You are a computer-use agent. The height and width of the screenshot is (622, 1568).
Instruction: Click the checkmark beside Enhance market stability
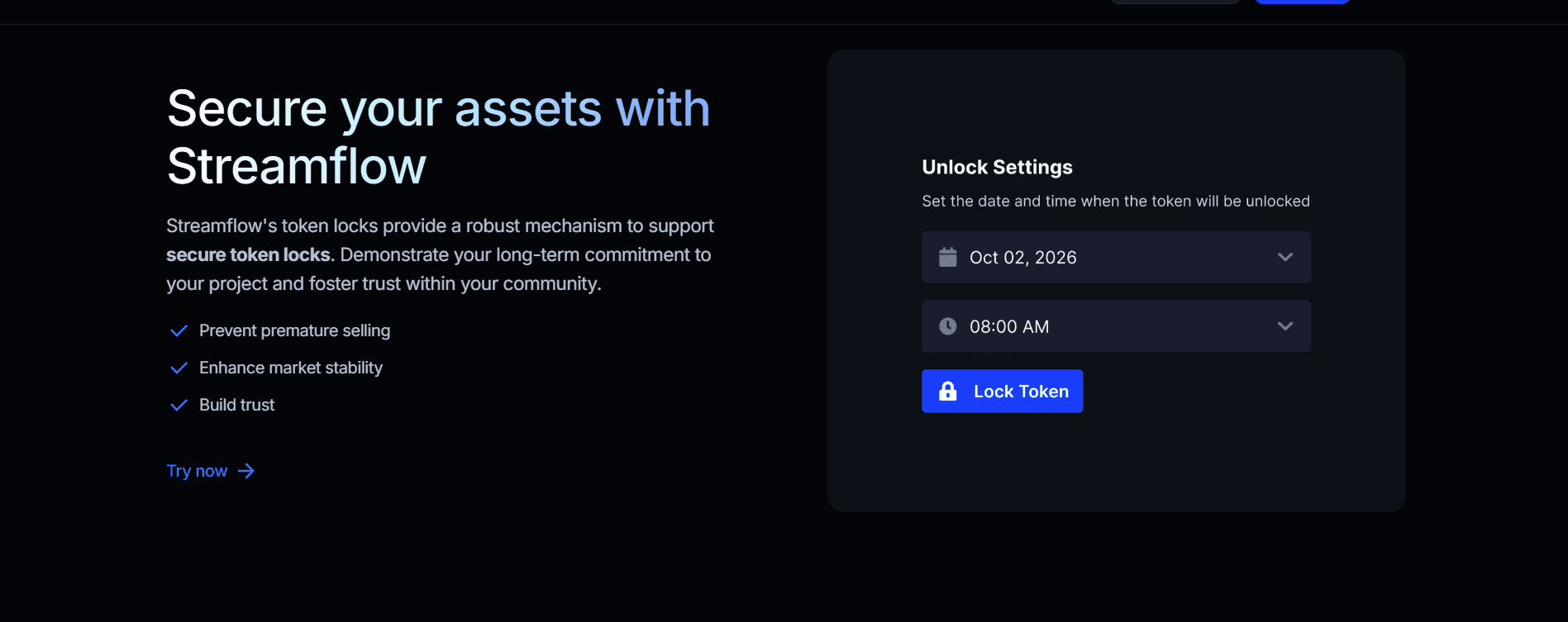tap(179, 368)
